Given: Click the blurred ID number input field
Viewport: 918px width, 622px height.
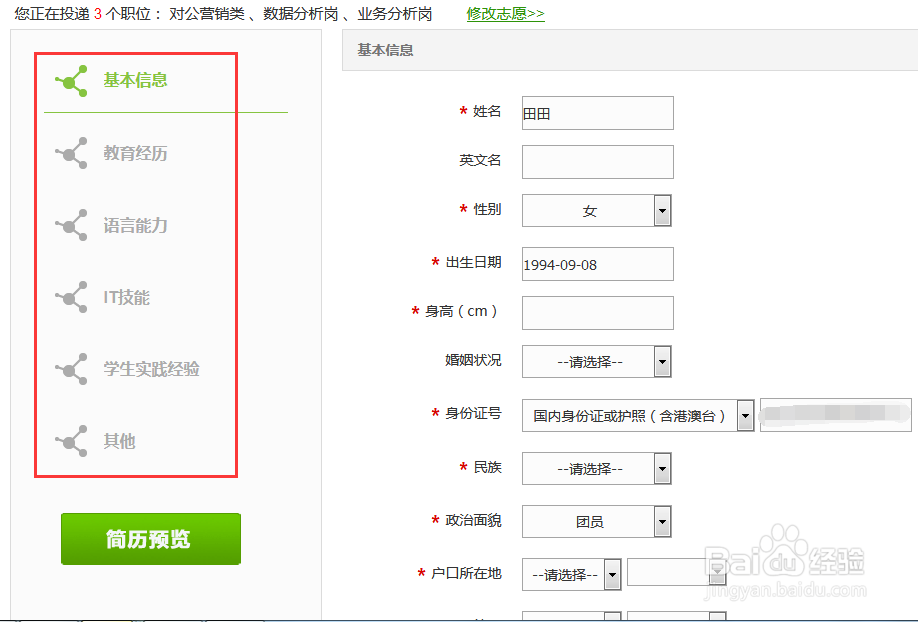Looking at the screenshot, I should (x=835, y=415).
